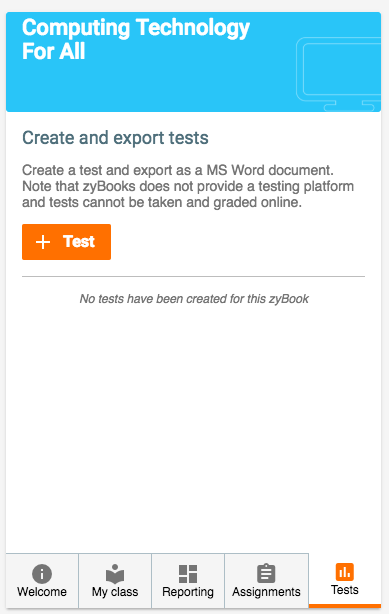
Task: Click the Create and export tests heading
Action: (115, 138)
